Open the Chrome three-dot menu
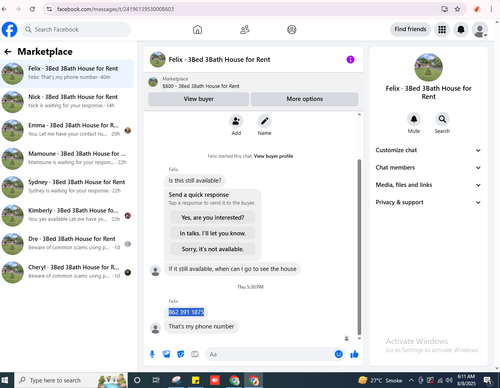This screenshot has width=500, height=388. click(491, 9)
